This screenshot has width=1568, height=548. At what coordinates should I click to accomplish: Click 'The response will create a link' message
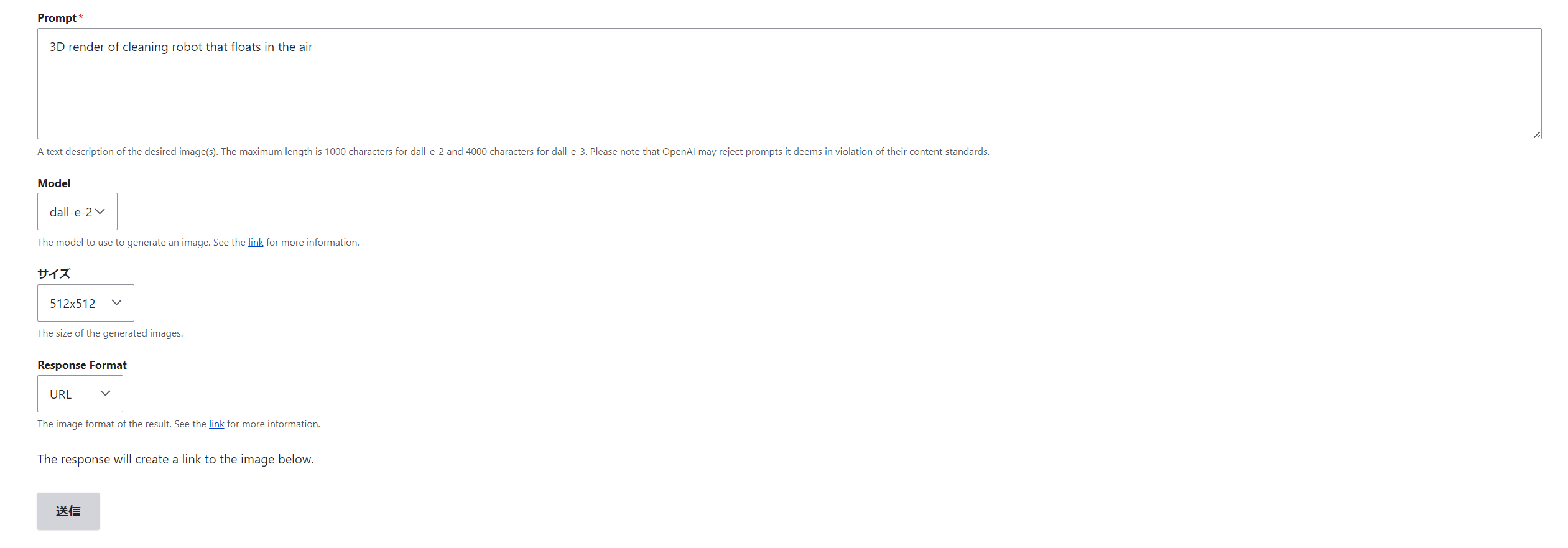click(x=175, y=460)
